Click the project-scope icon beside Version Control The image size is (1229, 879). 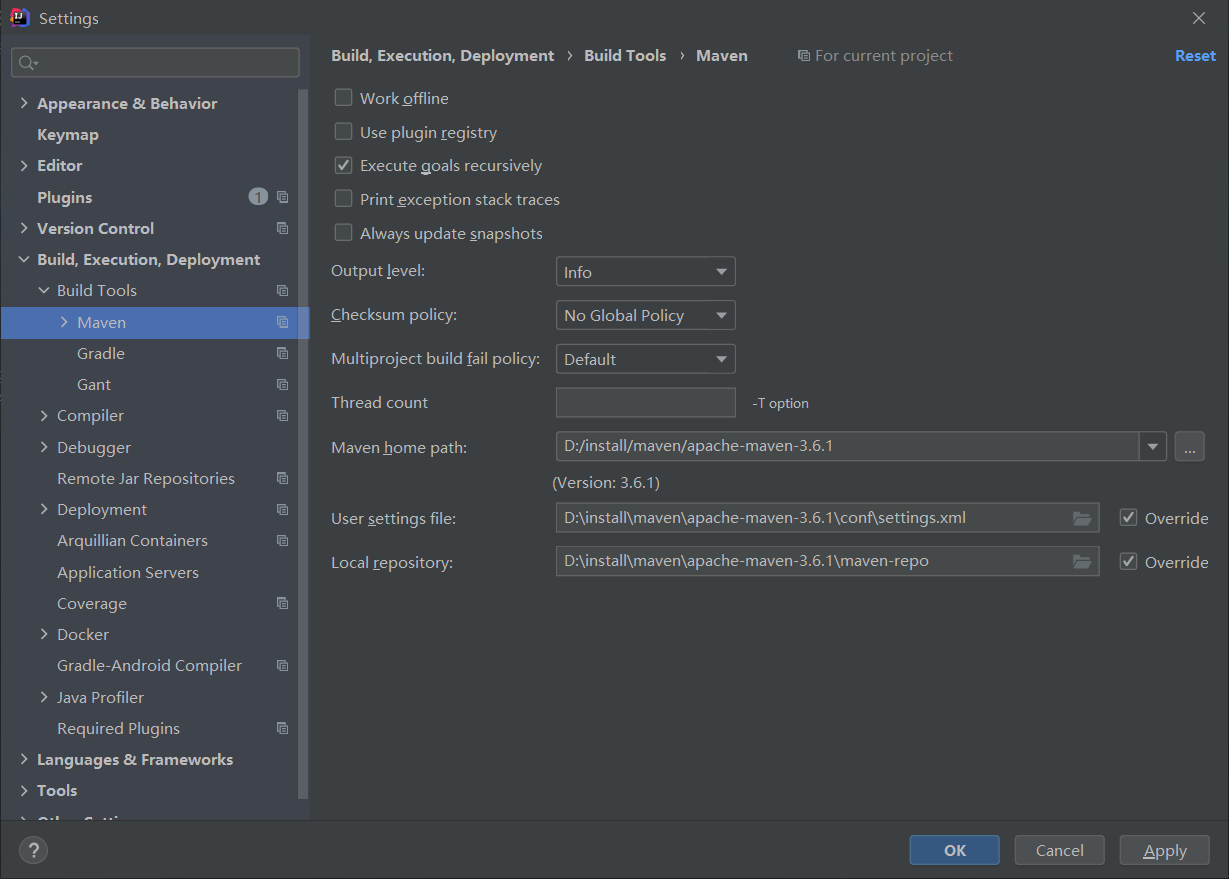[283, 228]
